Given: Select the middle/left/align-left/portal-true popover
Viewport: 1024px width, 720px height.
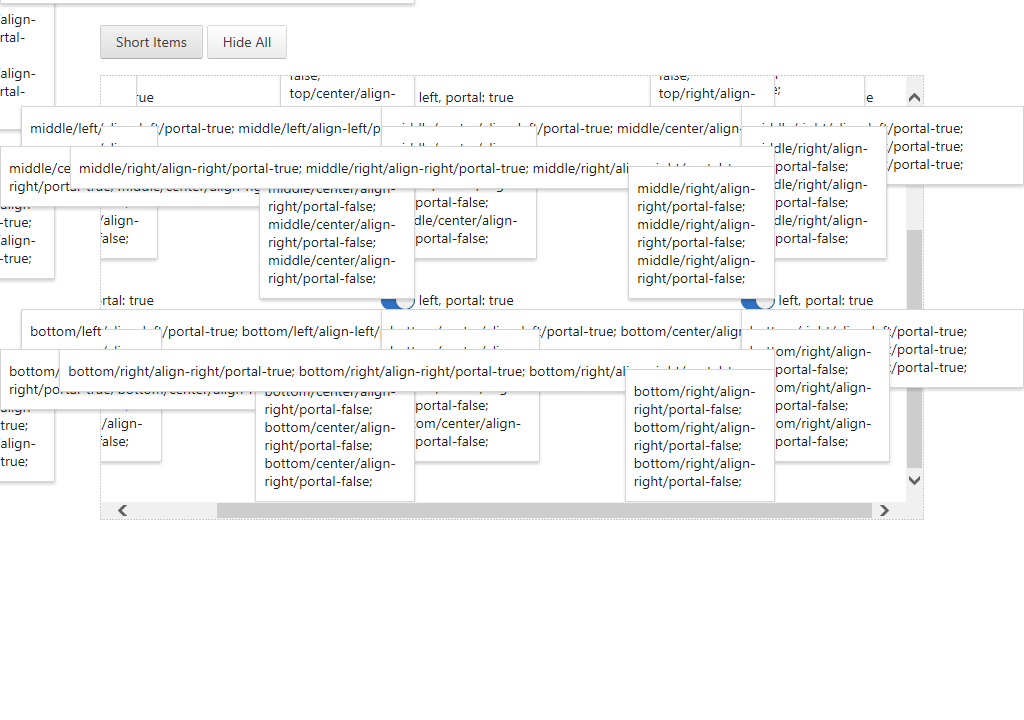Looking at the screenshot, I should pos(200,128).
